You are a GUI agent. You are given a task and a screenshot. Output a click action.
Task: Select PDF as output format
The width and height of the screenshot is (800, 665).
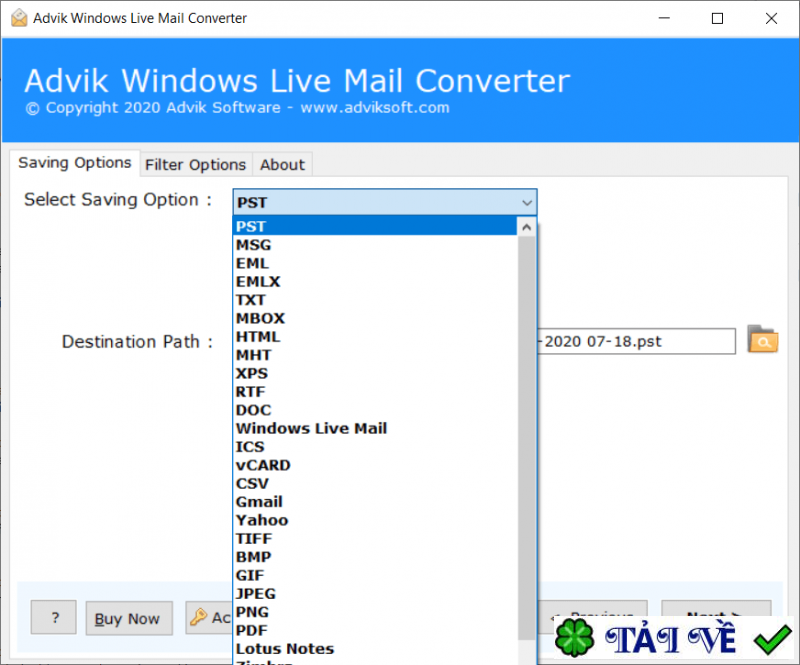point(375,631)
